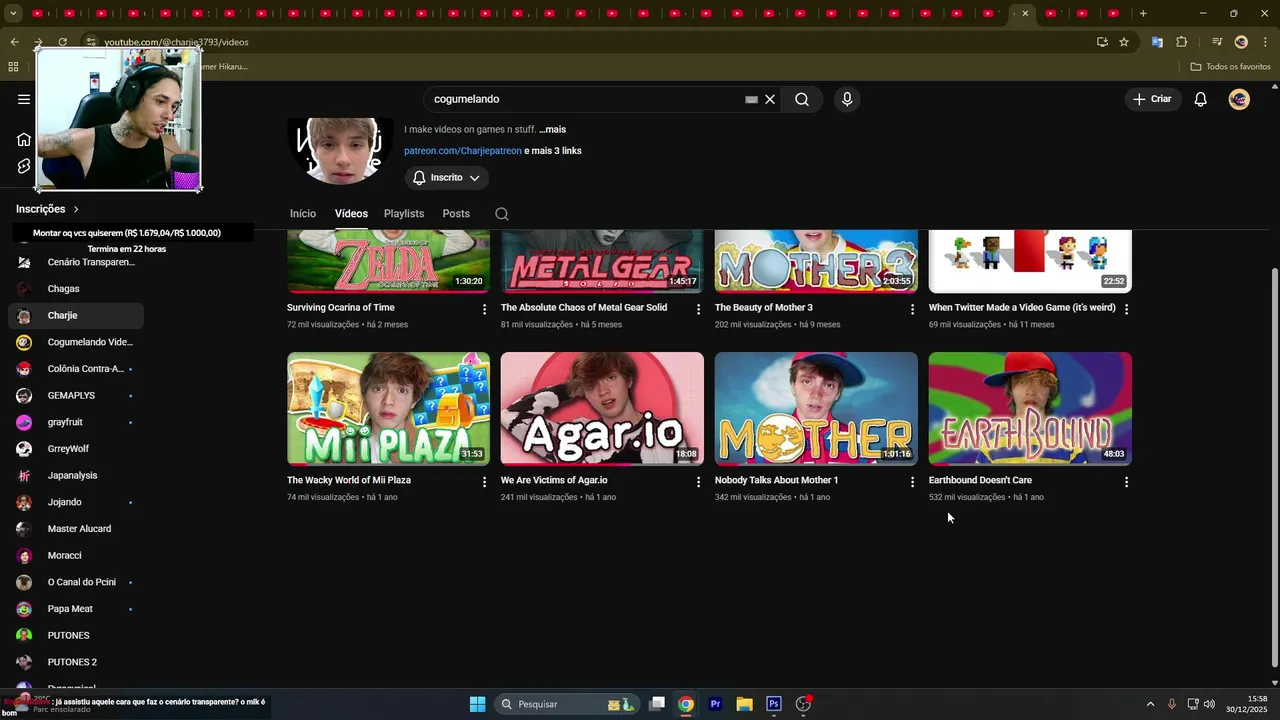Bookmark this page with the star

[x=1124, y=42]
